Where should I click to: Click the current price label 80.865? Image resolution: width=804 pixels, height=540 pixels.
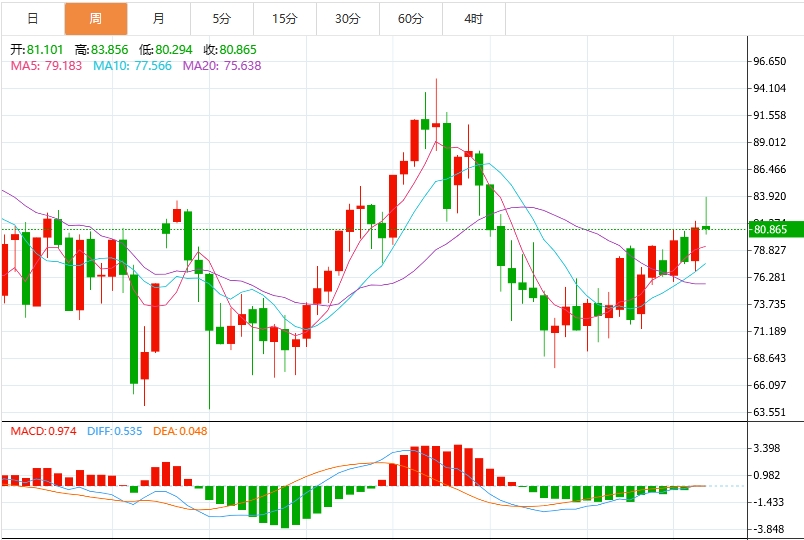(776, 229)
